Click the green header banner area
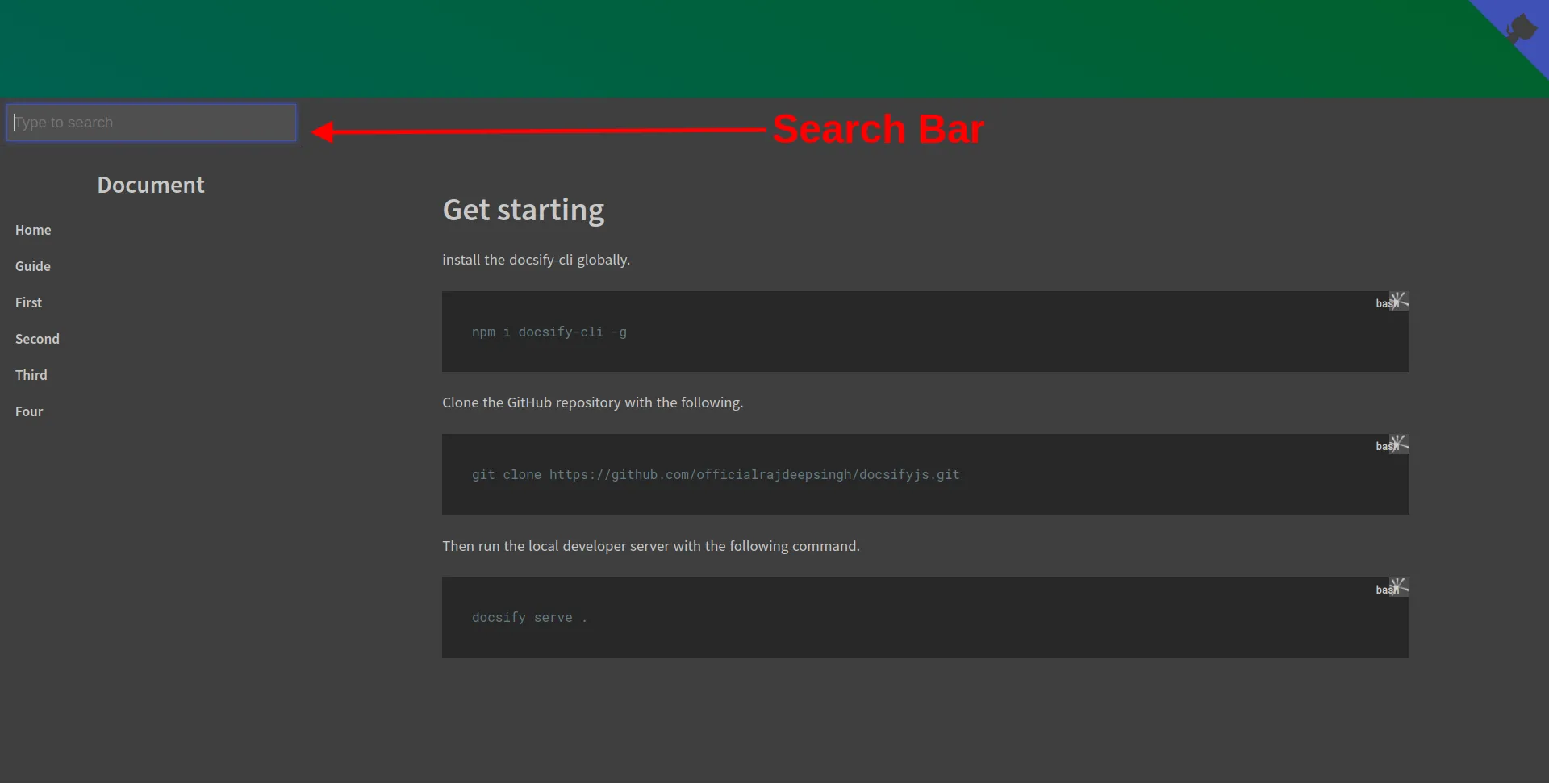1549x784 pixels. coord(726,47)
